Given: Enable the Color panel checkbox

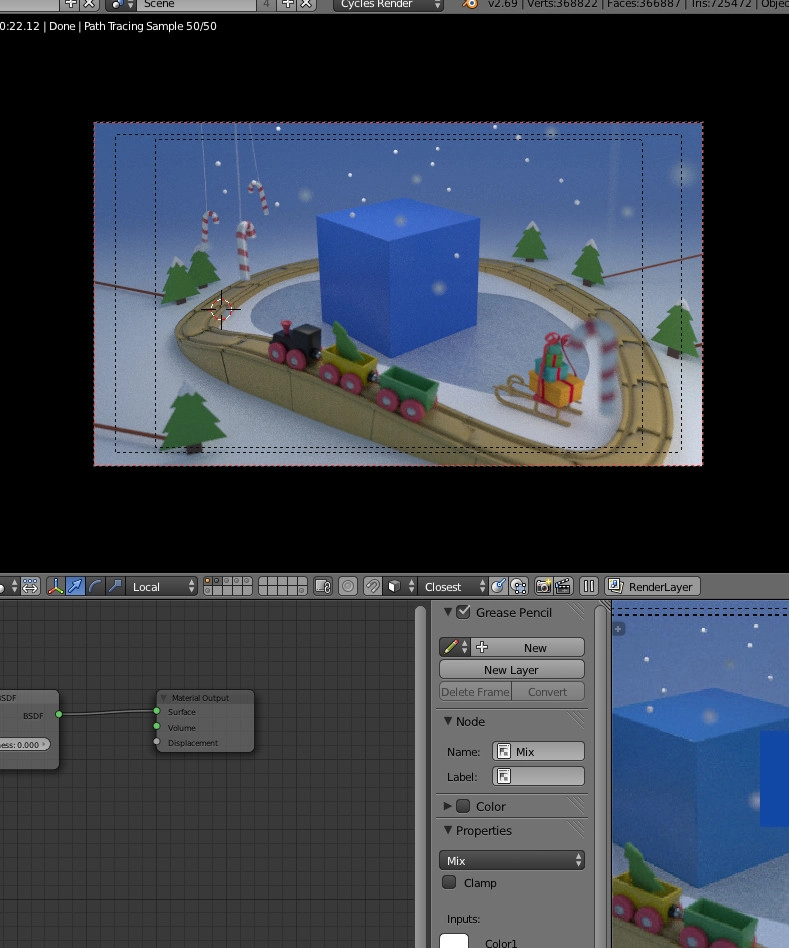Looking at the screenshot, I should [463, 806].
